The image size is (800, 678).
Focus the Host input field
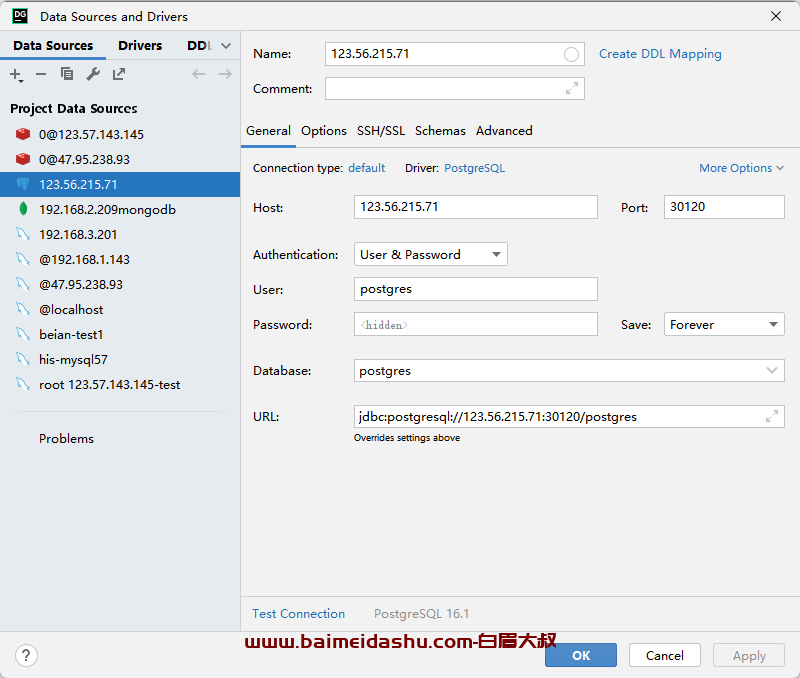476,207
